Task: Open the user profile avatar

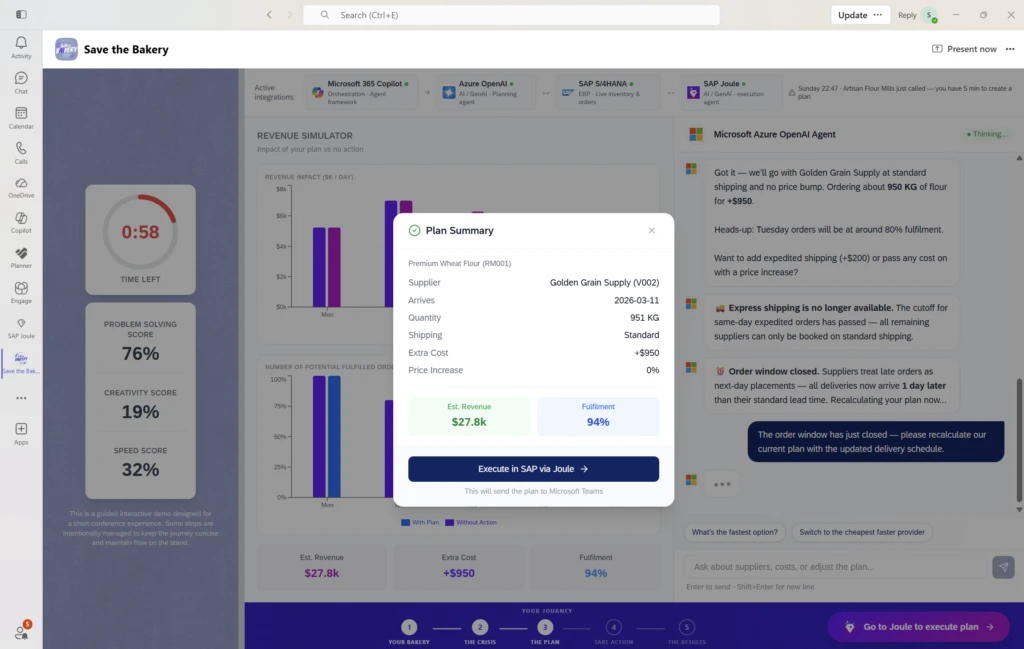Action: pyautogui.click(x=929, y=15)
